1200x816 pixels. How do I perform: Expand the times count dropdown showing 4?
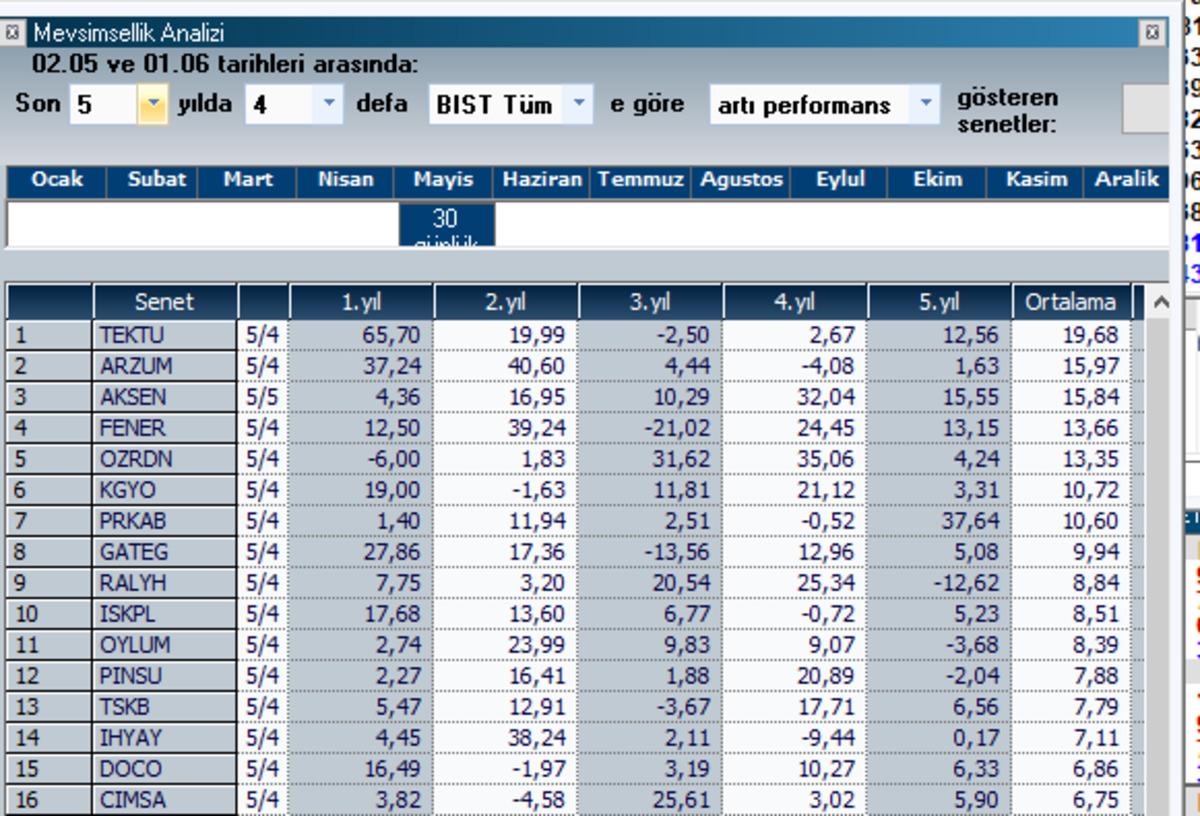coord(329,104)
